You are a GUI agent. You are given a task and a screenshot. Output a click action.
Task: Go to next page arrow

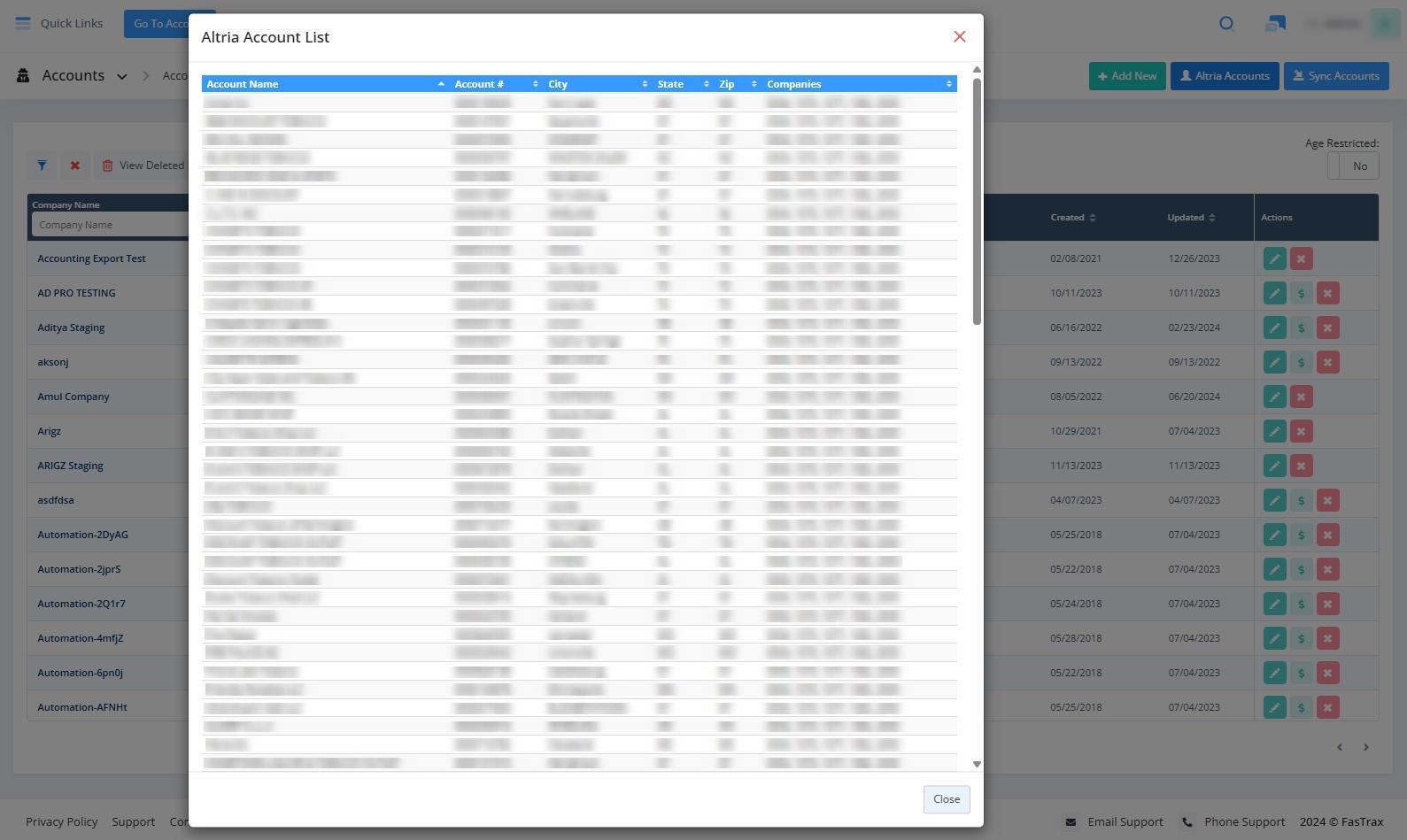pyautogui.click(x=1366, y=747)
